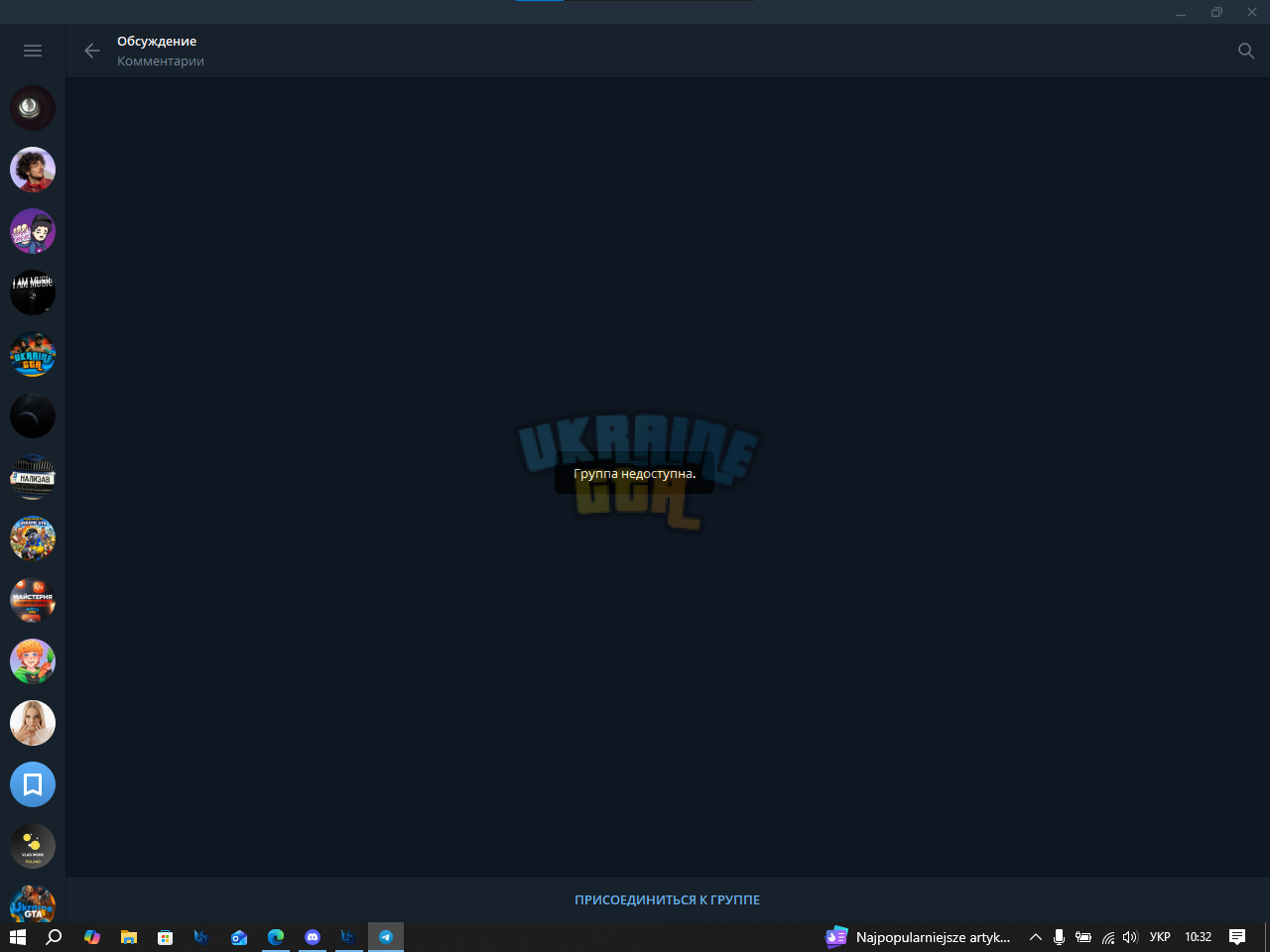Show hidden tray icons chevron

[x=1035, y=936]
